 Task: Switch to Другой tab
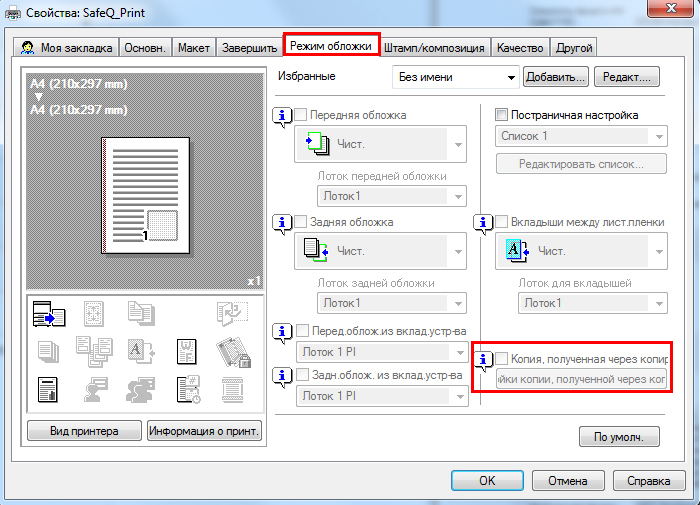pyautogui.click(x=574, y=47)
